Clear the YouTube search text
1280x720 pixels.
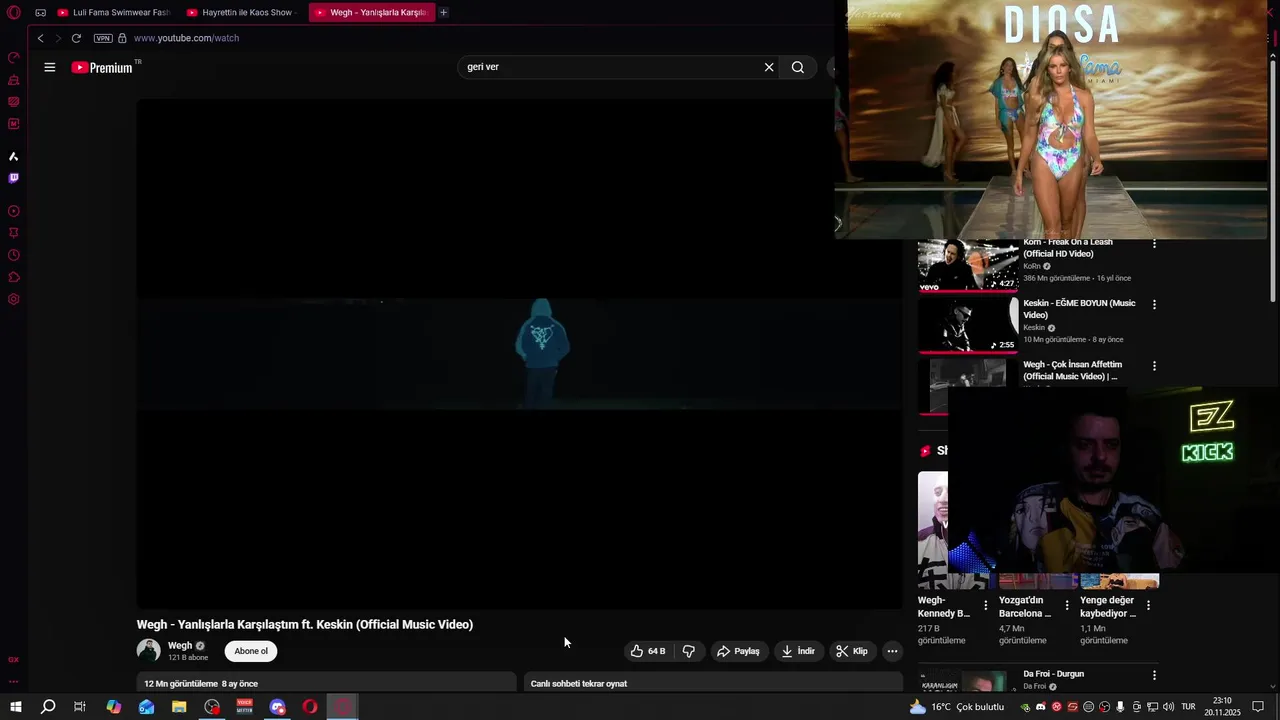[769, 67]
